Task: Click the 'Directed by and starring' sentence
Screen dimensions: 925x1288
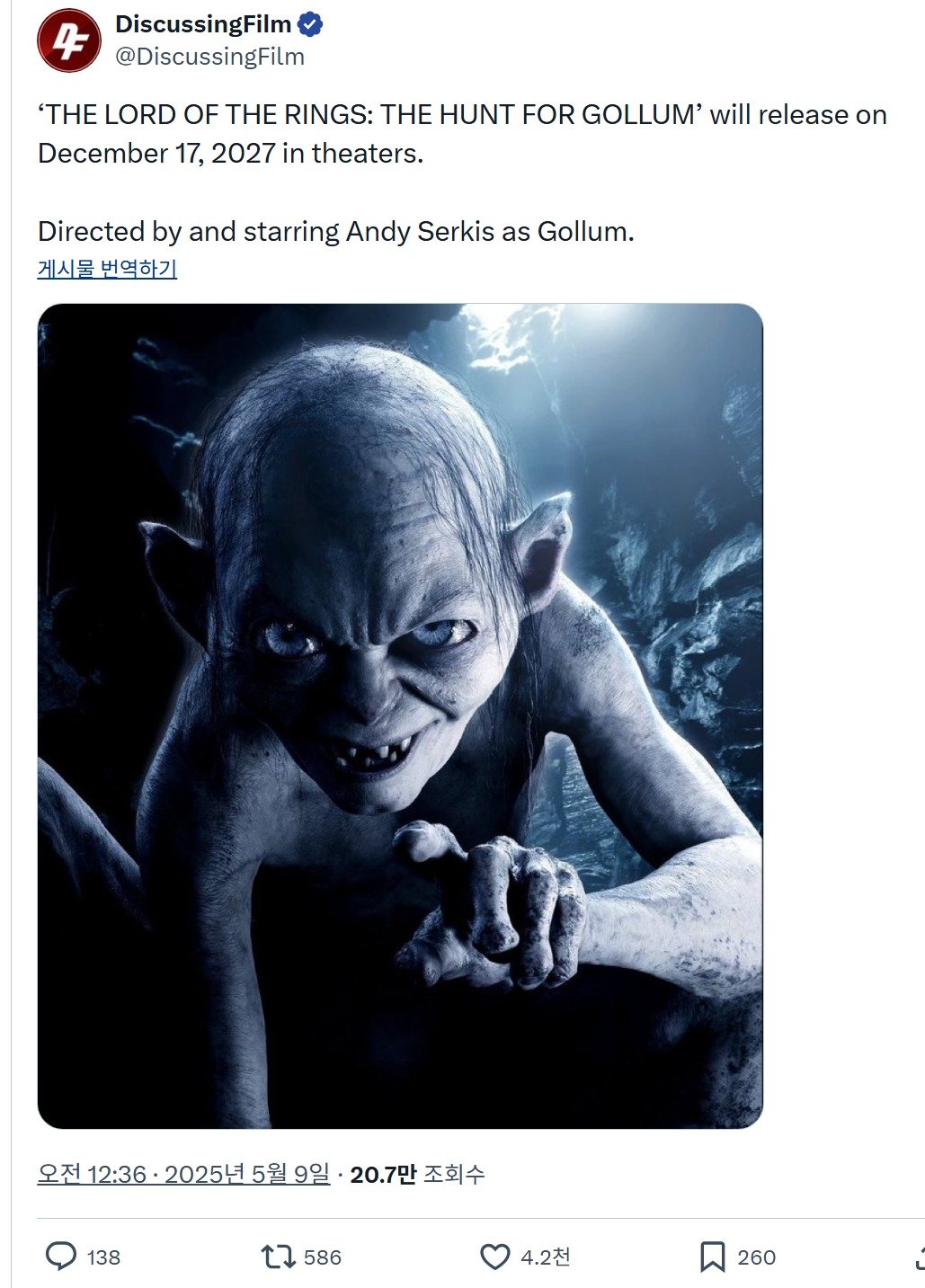Action: (336, 231)
